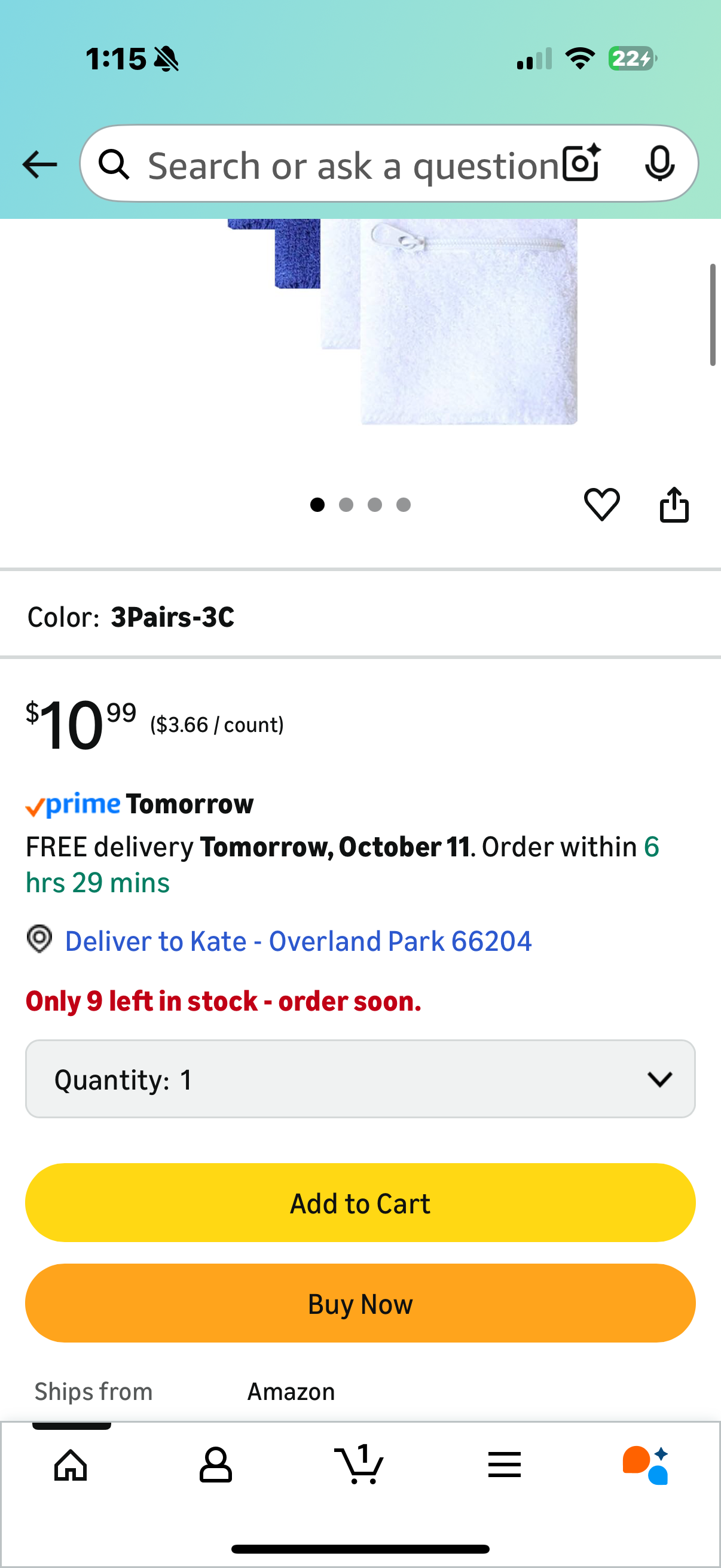Open the Home tab

pyautogui.click(x=71, y=1465)
